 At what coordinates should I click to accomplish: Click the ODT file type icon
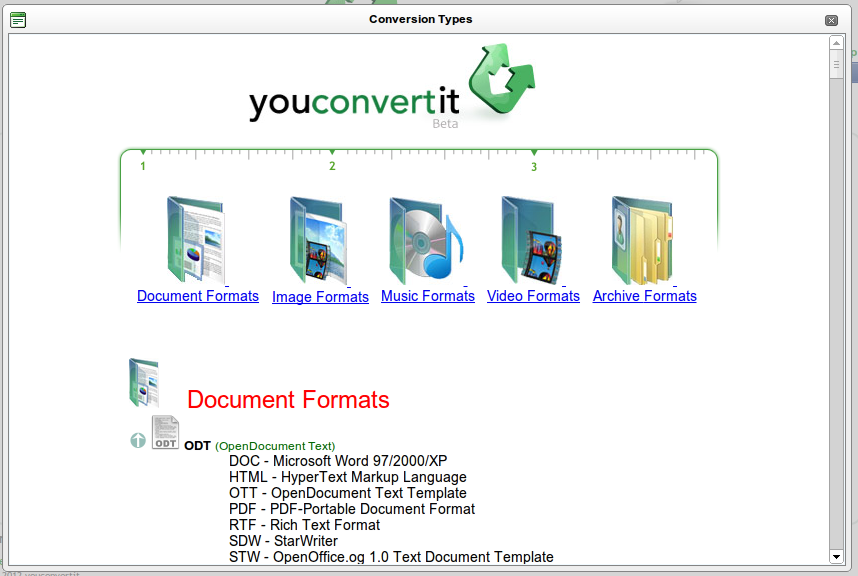pyautogui.click(x=165, y=432)
